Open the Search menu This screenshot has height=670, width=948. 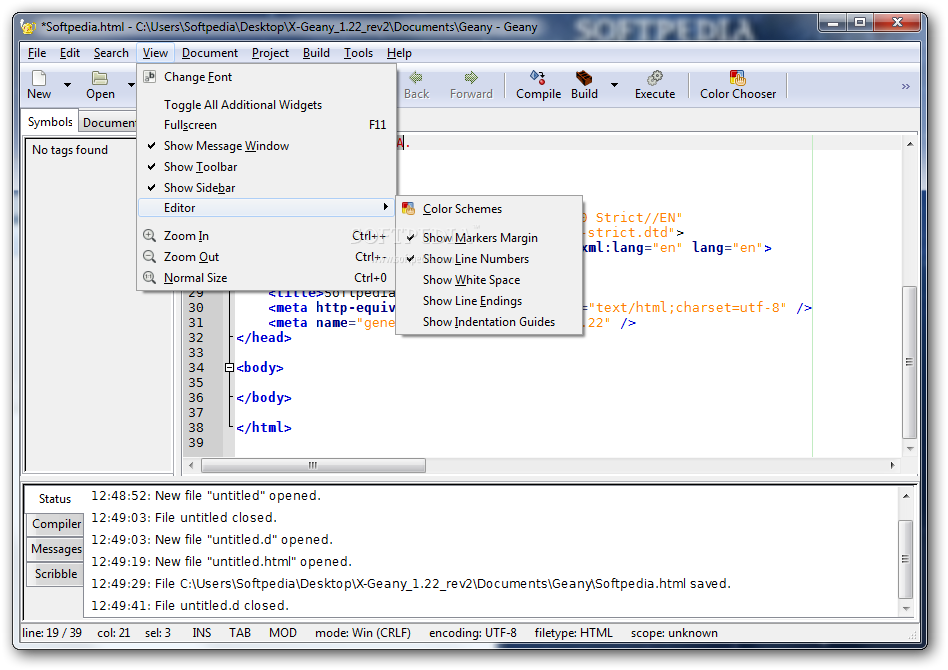coord(111,53)
